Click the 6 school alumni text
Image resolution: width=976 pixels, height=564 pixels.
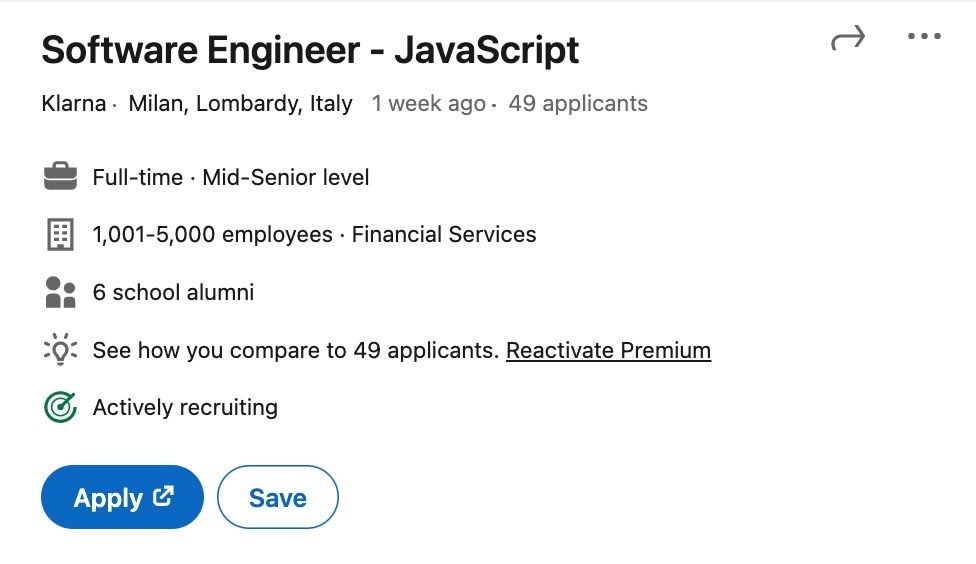point(173,293)
